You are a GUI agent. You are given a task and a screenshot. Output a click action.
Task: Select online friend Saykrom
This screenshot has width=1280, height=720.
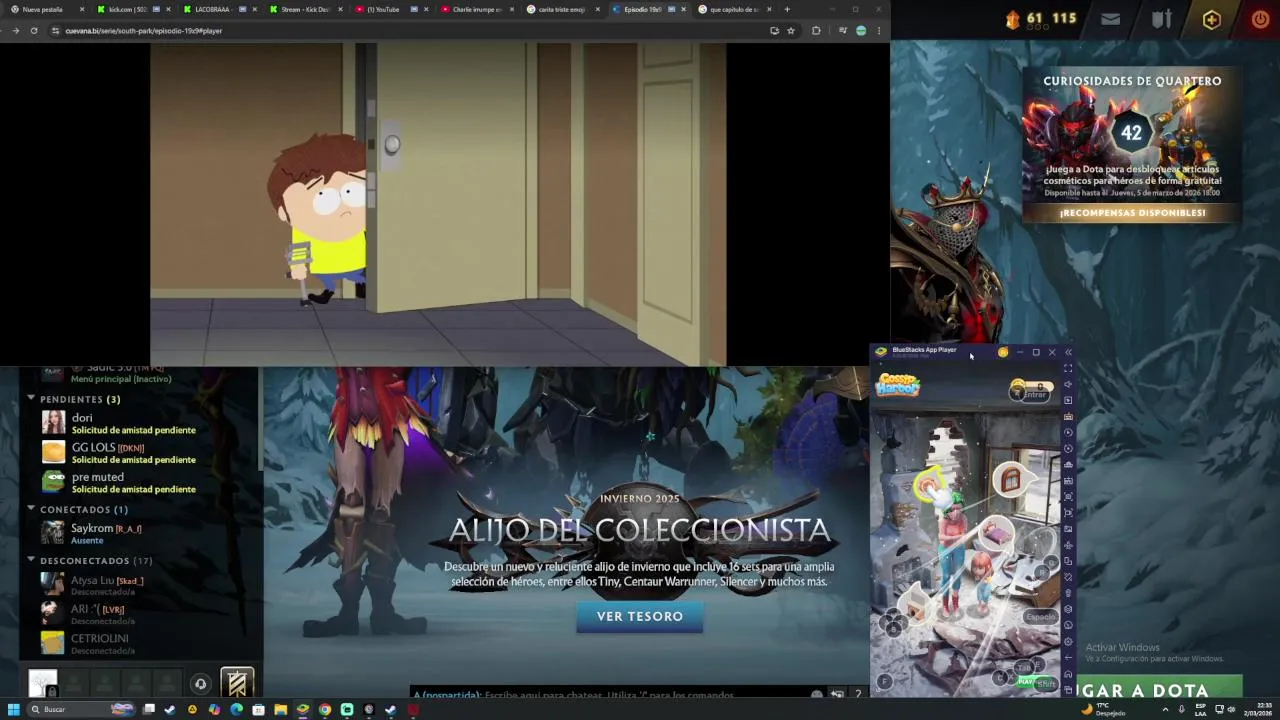tap(140, 533)
